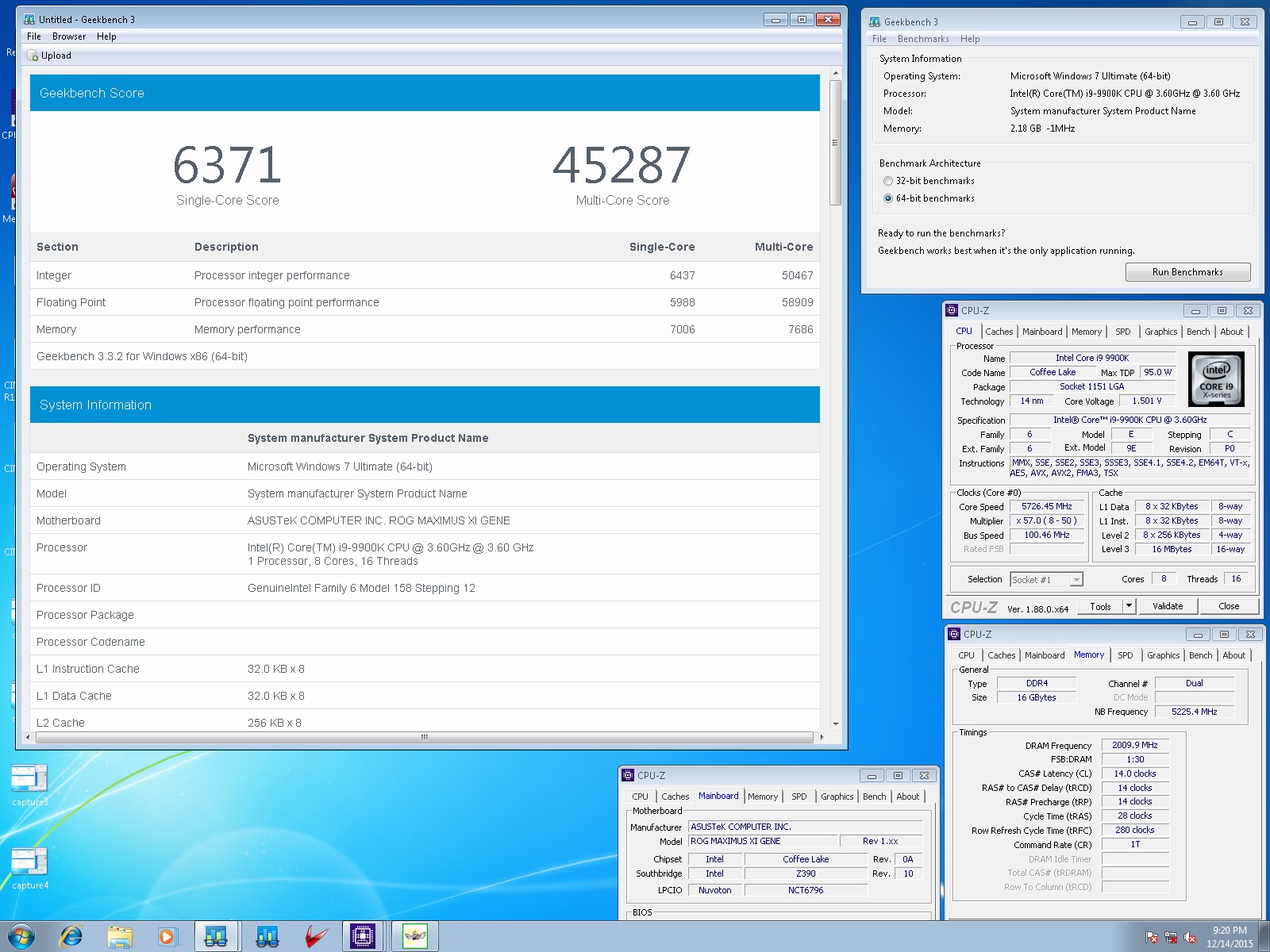Click the taskbar clock showing 9:20 PM
This screenshot has width=1270, height=952.
tap(1230, 937)
